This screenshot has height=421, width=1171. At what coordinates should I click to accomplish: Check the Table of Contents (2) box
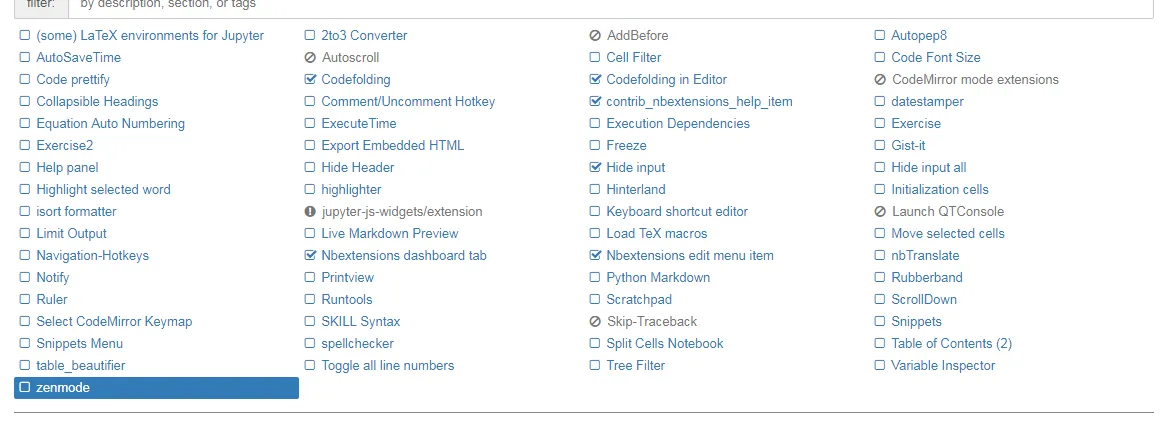(880, 344)
